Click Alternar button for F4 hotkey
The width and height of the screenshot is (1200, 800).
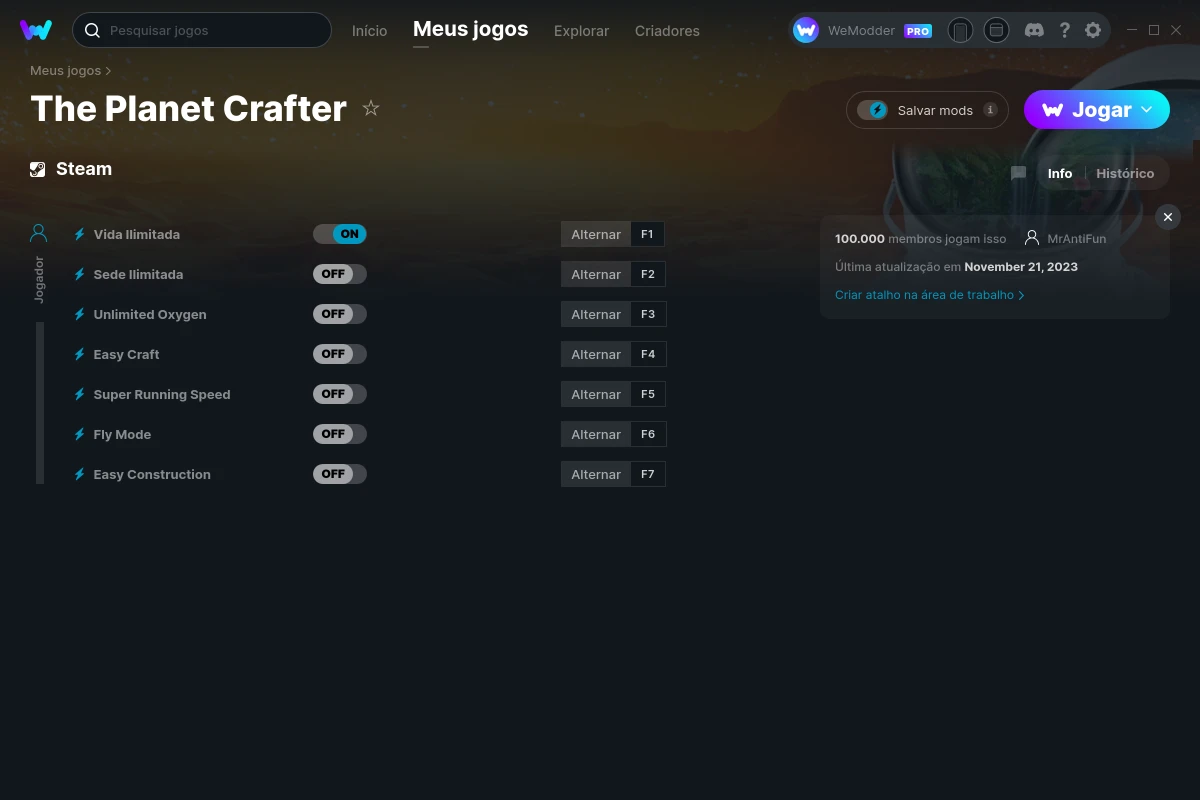(x=596, y=354)
